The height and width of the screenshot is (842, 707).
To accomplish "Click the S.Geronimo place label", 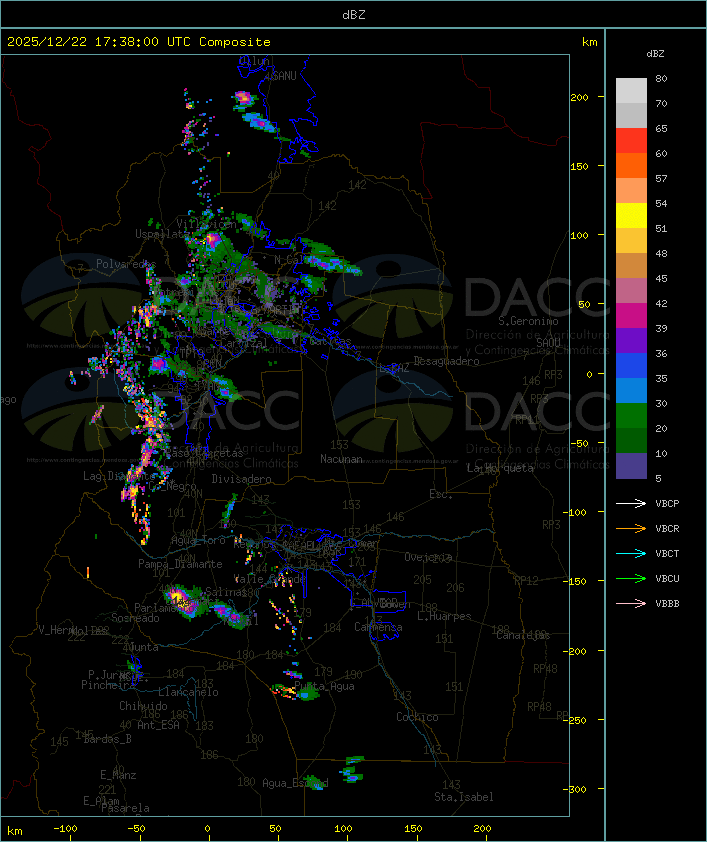I will [x=528, y=321].
